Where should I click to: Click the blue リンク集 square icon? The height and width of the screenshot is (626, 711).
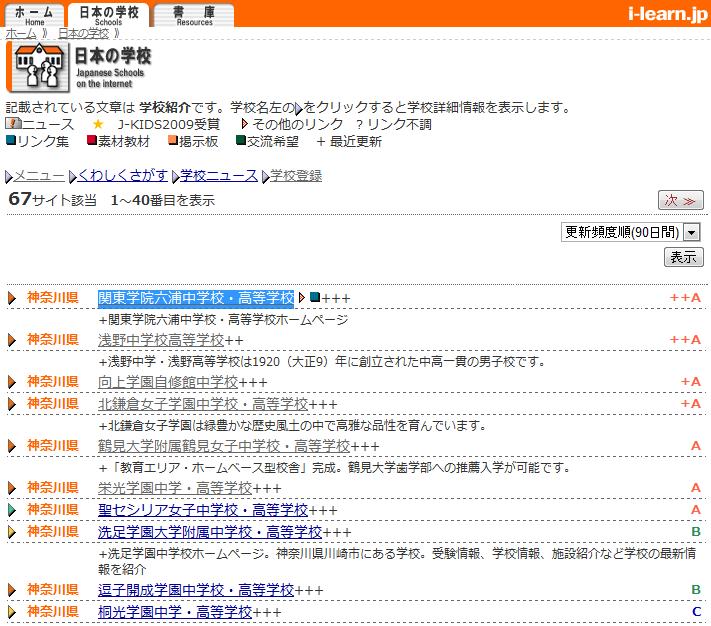[11, 141]
